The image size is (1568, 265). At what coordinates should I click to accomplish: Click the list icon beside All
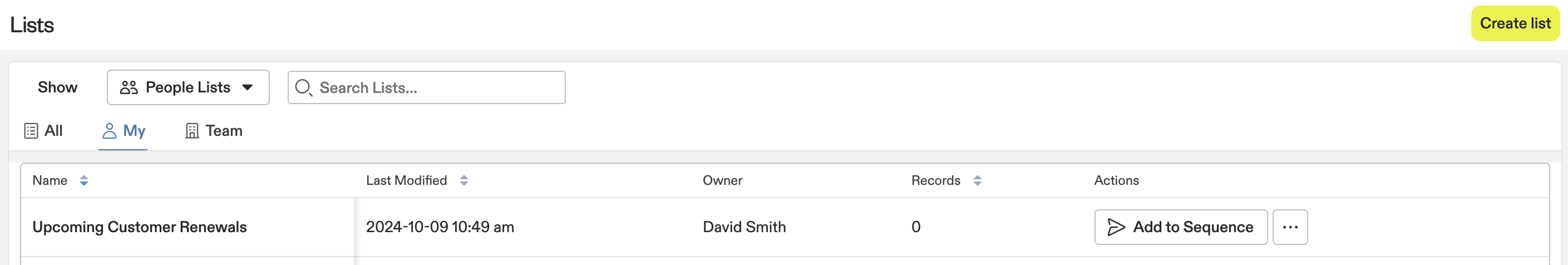coord(31,131)
